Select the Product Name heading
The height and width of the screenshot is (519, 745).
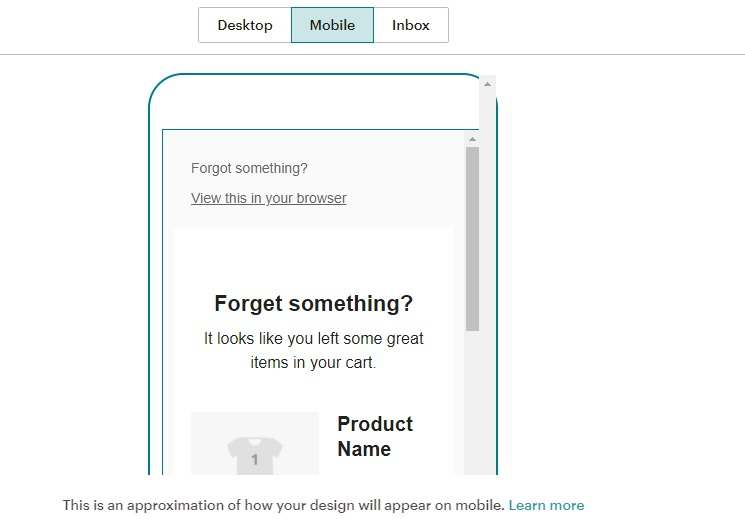[x=375, y=436]
